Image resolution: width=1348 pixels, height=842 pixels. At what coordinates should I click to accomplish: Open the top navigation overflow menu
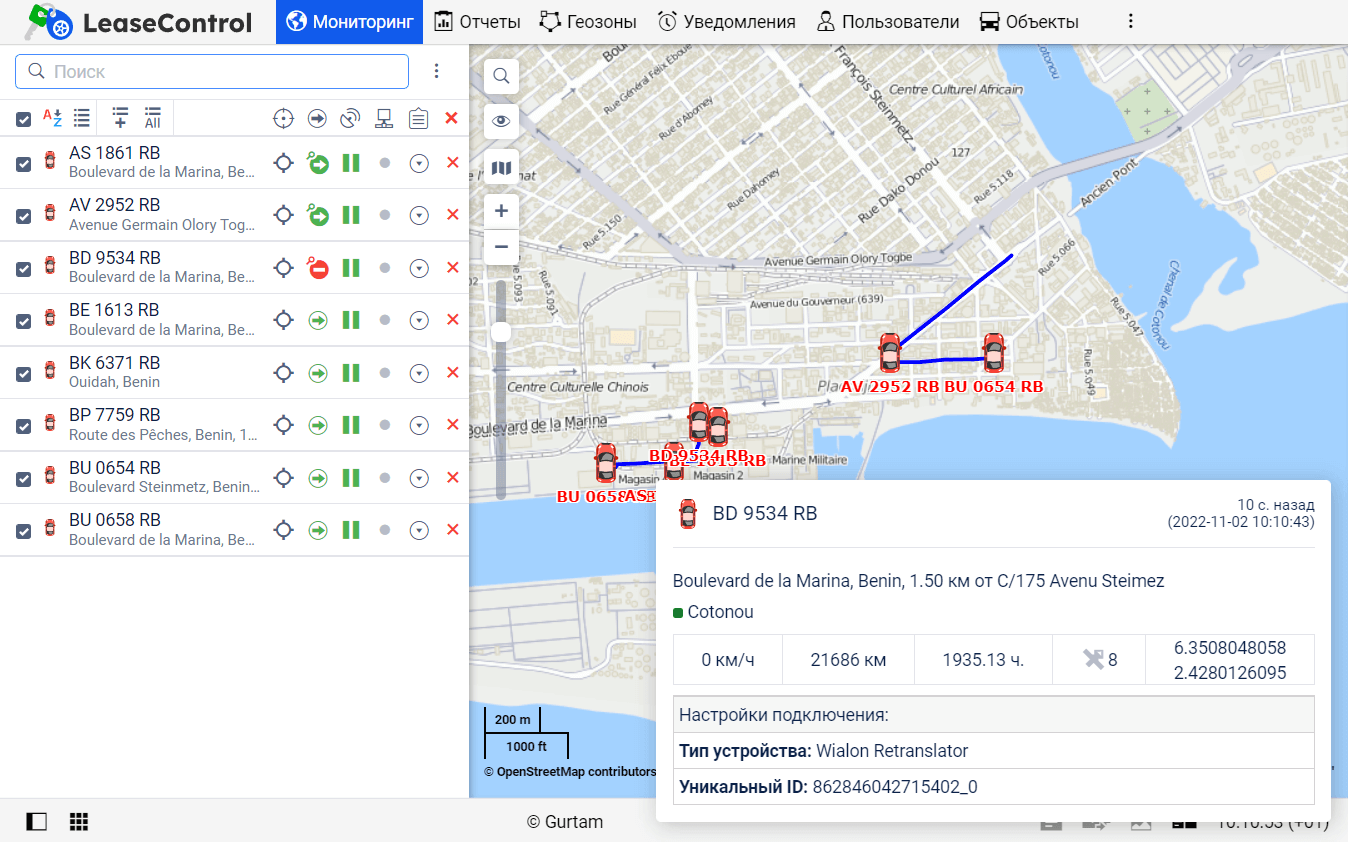(x=1131, y=22)
